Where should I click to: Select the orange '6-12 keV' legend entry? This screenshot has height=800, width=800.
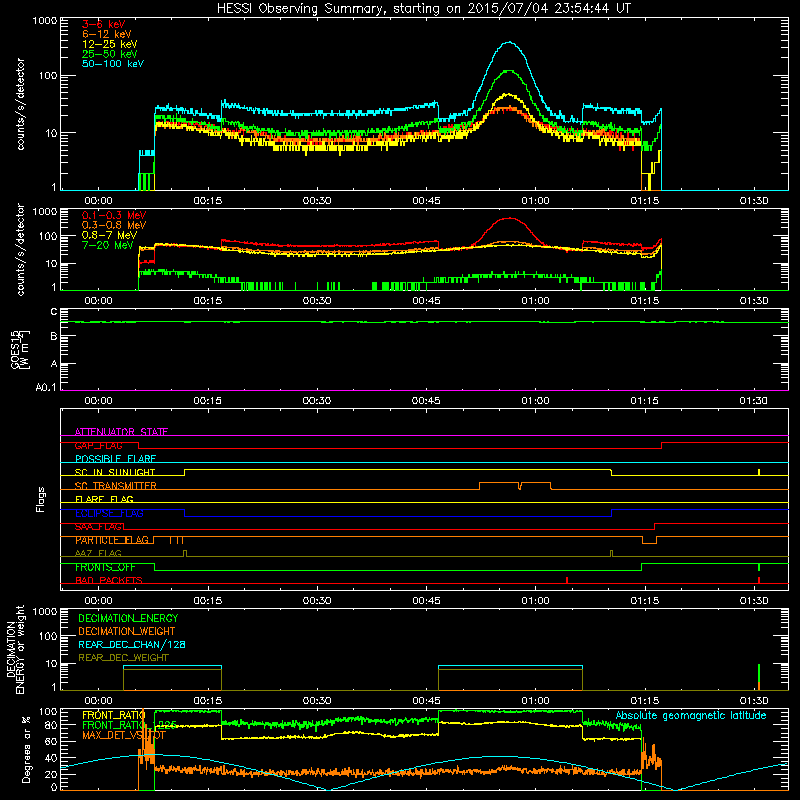[107, 34]
